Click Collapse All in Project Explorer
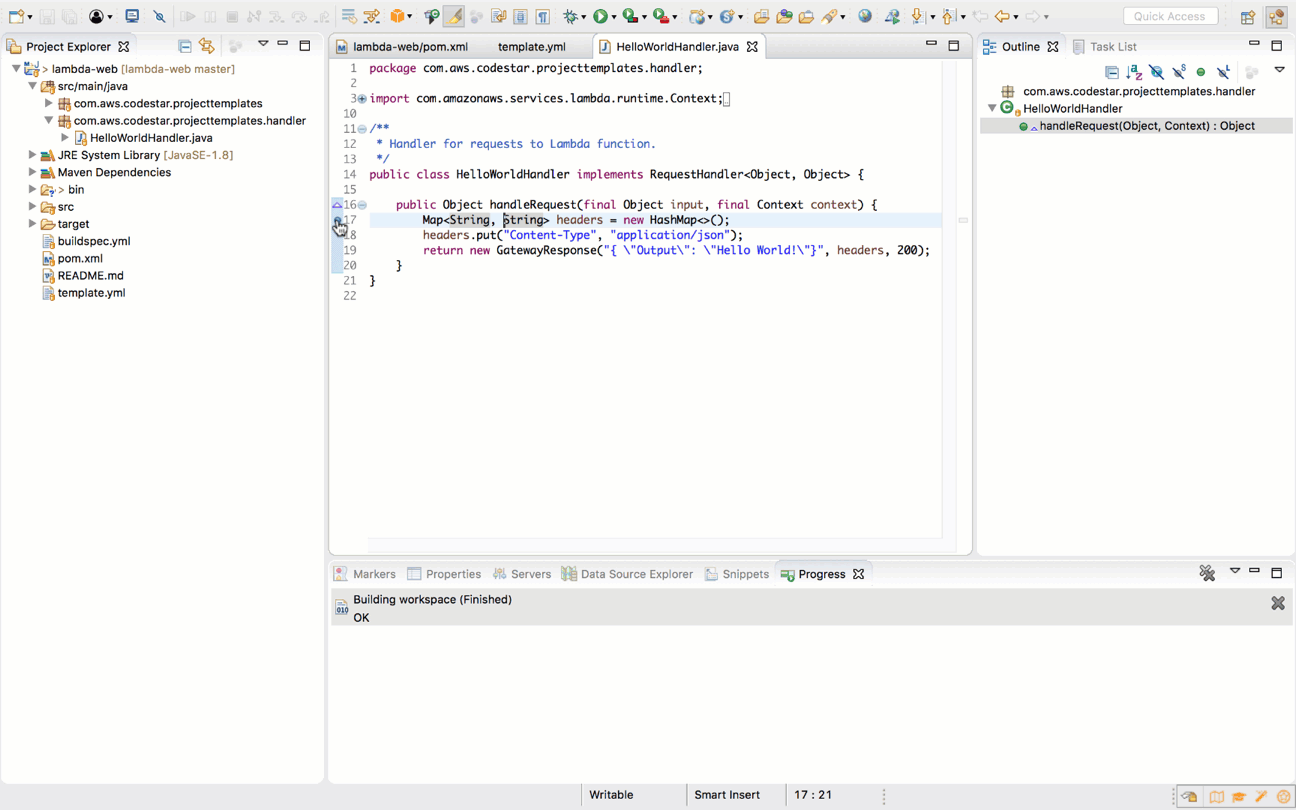The image size is (1296, 810). pos(185,46)
